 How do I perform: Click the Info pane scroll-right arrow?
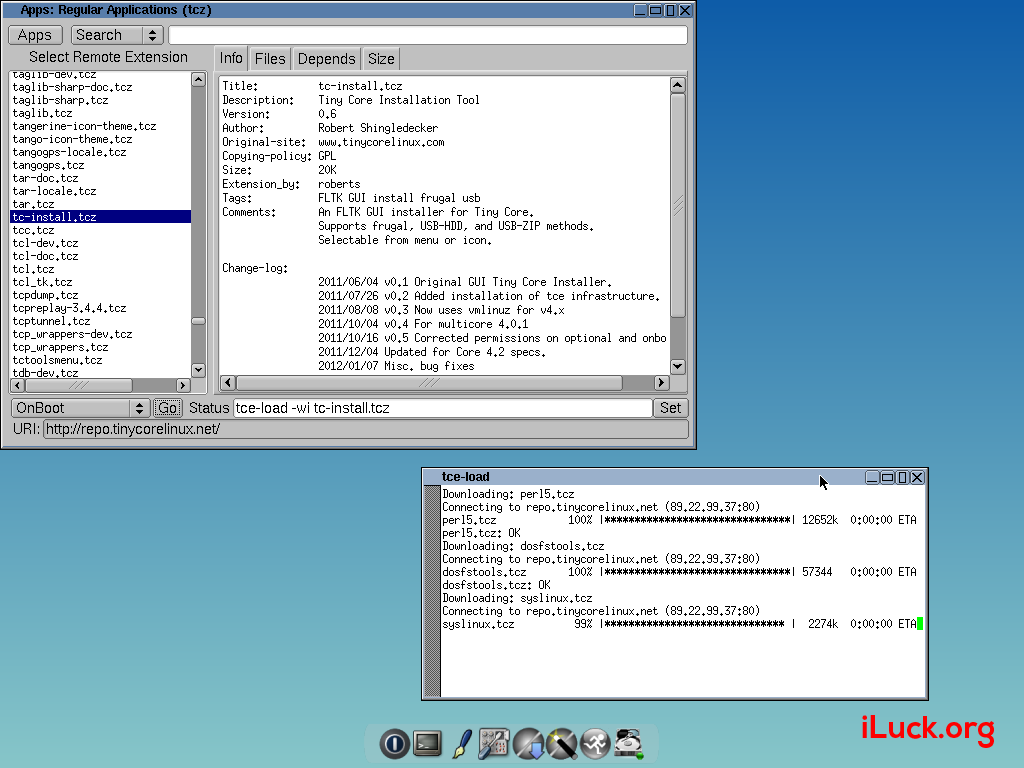point(661,383)
